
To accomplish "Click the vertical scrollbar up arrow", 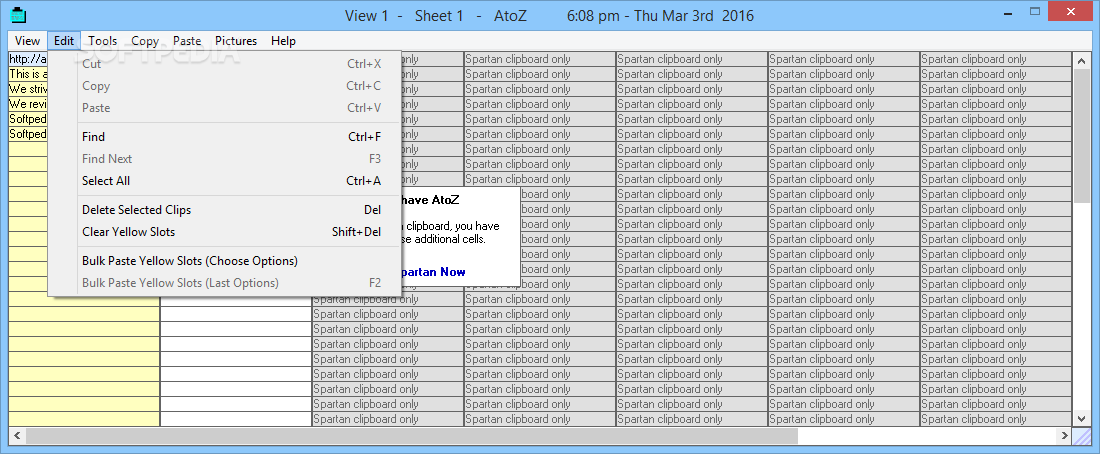I will click(1081, 59).
